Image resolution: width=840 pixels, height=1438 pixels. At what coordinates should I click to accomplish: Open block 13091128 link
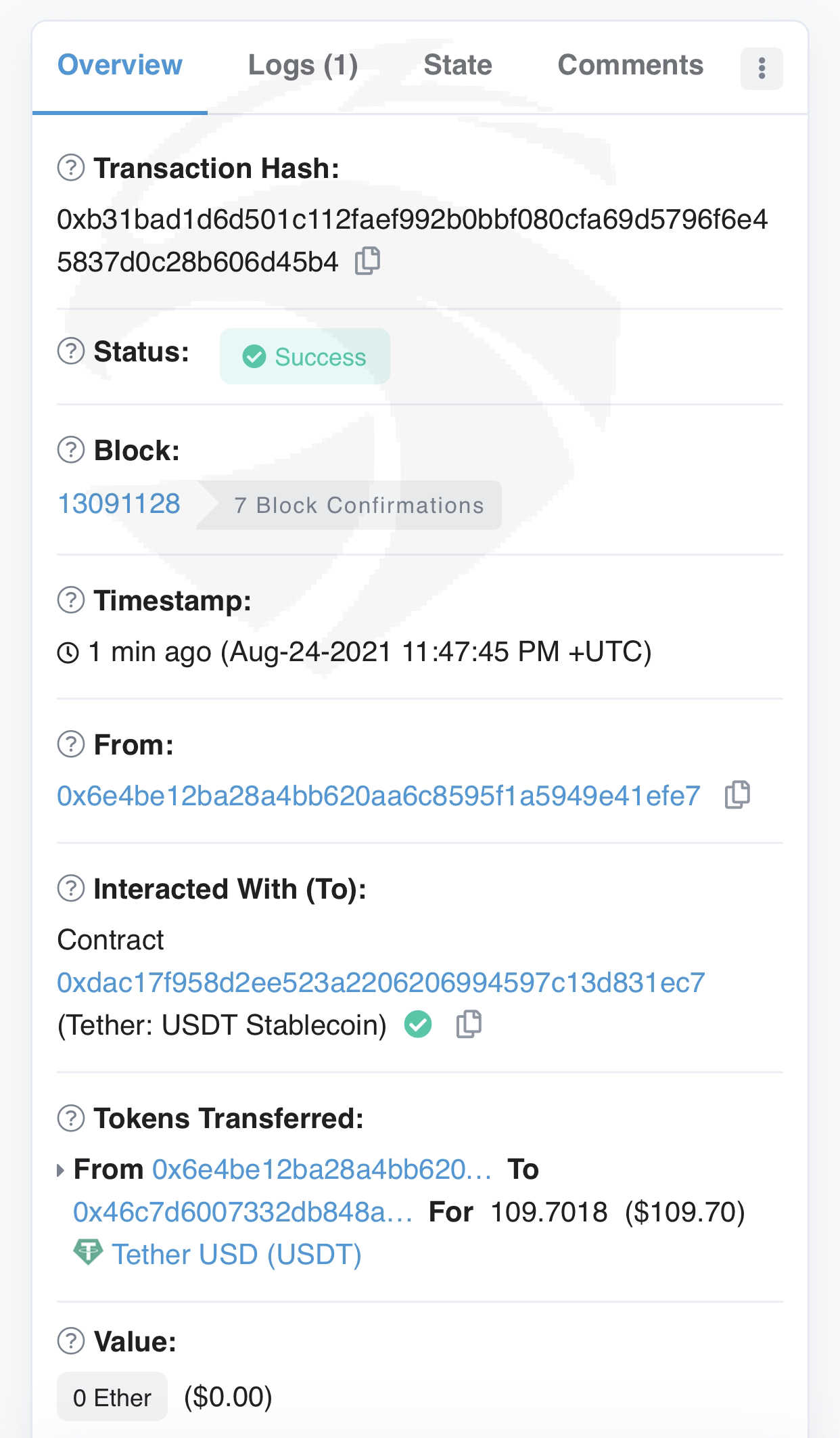(x=119, y=504)
